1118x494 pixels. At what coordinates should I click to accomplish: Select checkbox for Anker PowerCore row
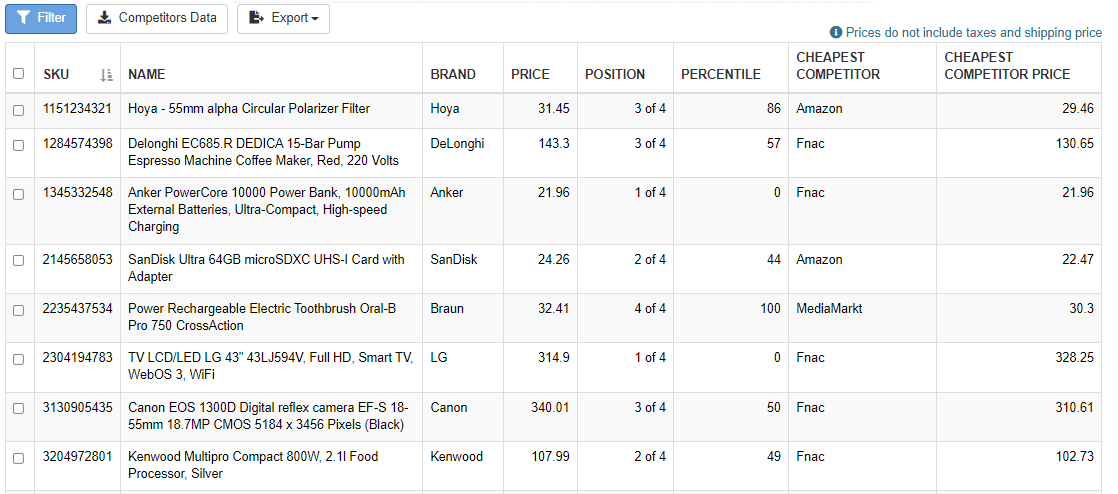[x=19, y=194]
